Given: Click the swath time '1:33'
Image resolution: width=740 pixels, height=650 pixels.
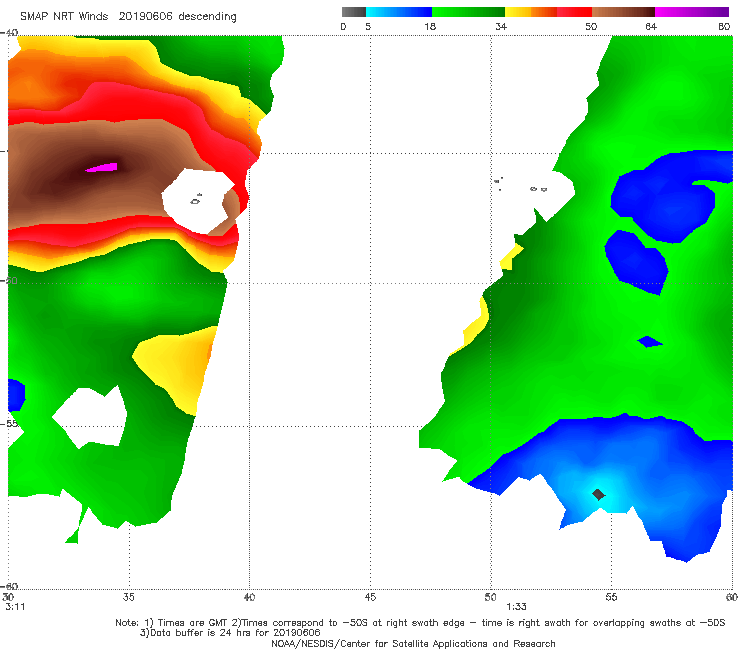Looking at the screenshot, I should [x=516, y=607].
